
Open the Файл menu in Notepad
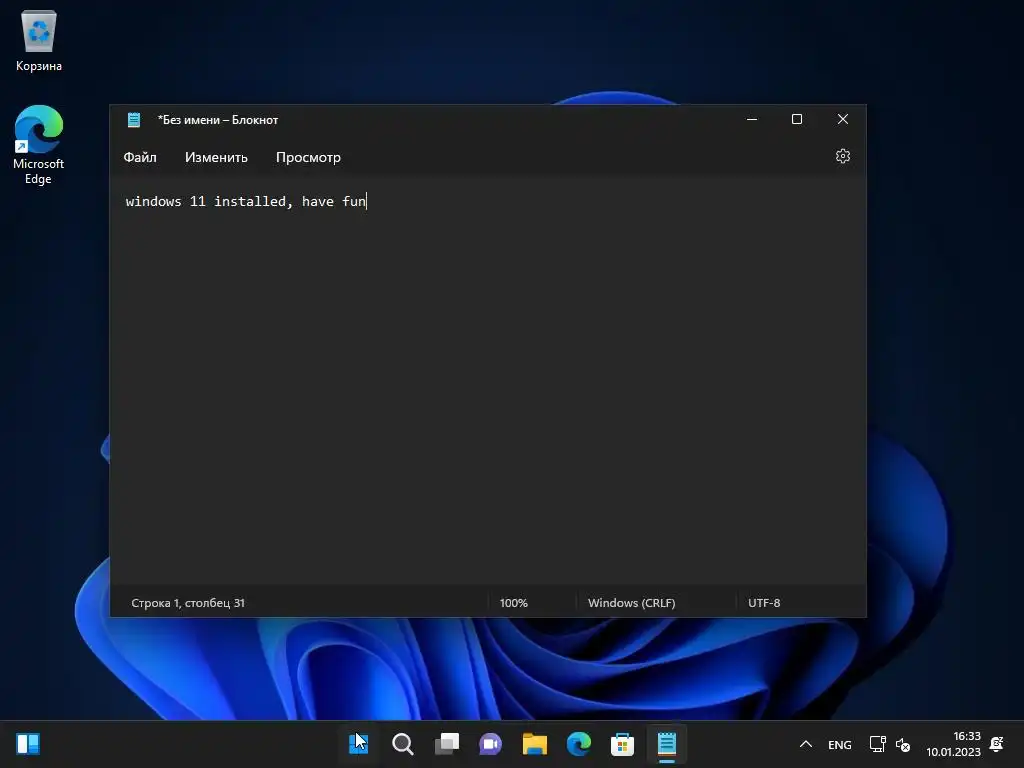click(140, 157)
